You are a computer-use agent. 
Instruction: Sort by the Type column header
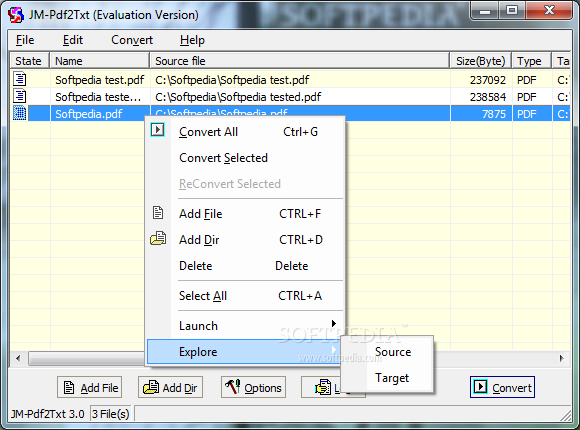(x=532, y=61)
